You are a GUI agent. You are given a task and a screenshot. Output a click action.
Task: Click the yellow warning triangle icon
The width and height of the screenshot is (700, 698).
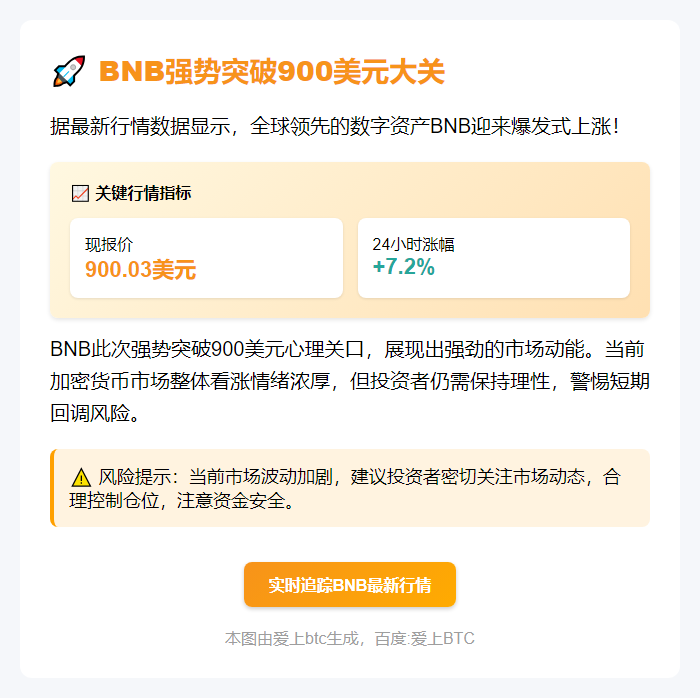pos(81,477)
